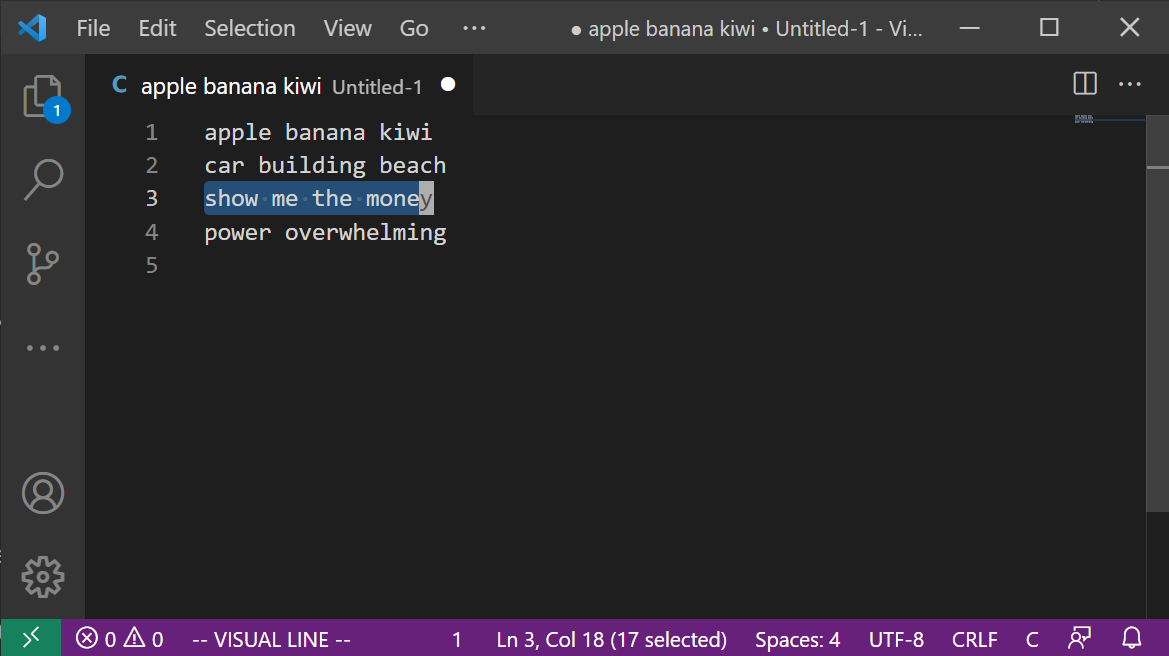Click the selected 'show me the money' line
1169x656 pixels.
point(318,198)
